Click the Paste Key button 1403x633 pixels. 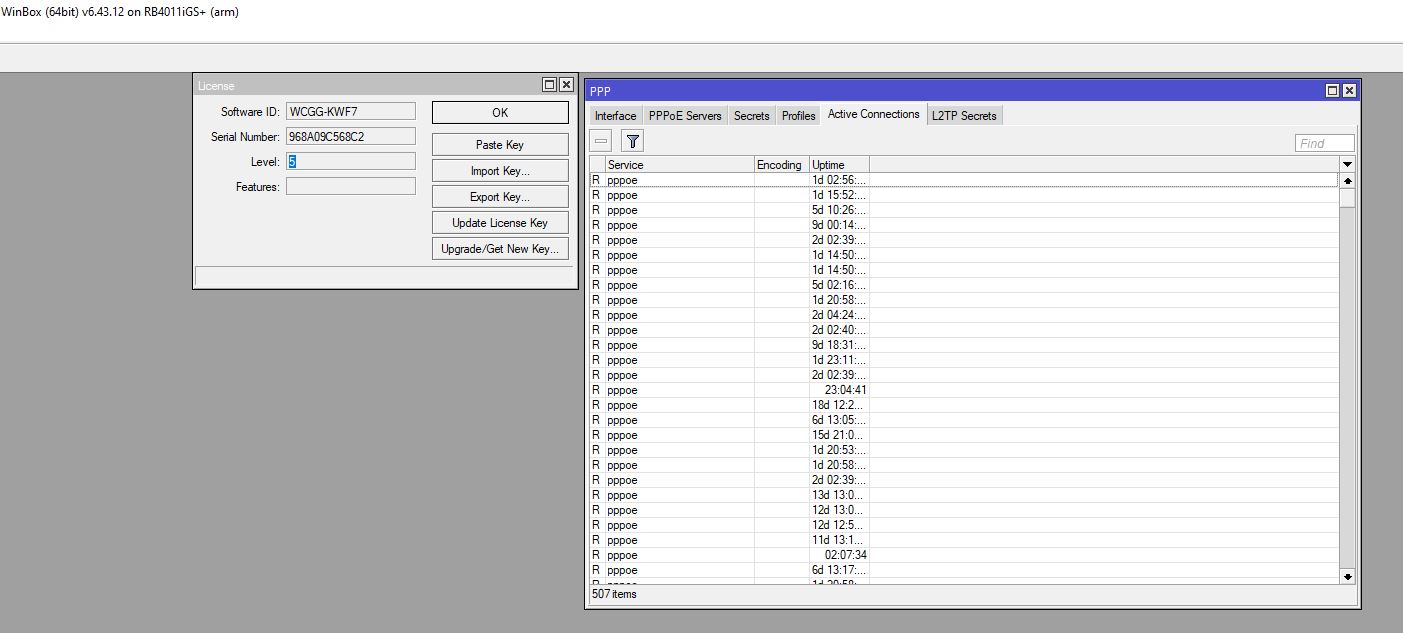coord(500,145)
